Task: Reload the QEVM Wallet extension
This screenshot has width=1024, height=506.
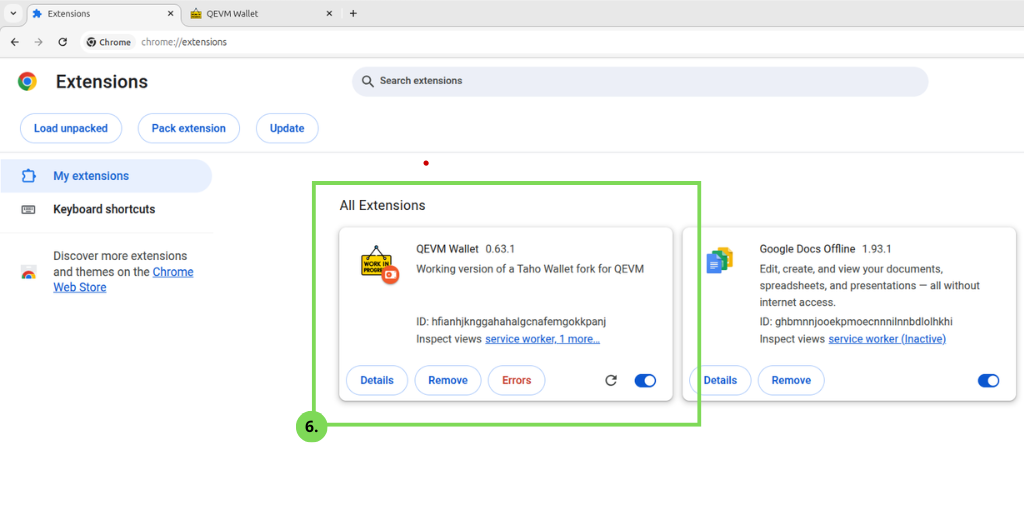Action: (611, 380)
